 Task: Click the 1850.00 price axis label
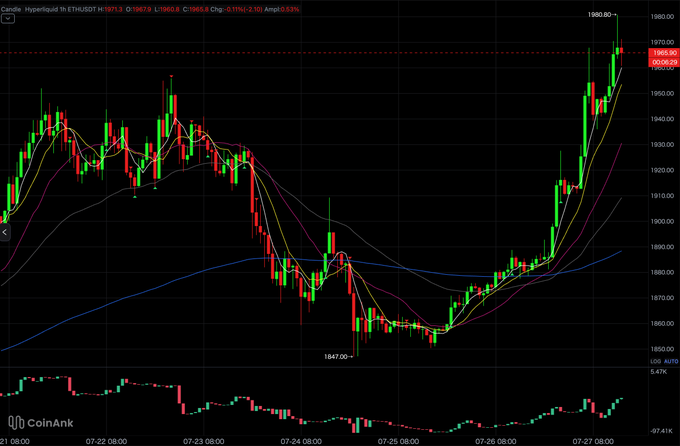[662, 349]
